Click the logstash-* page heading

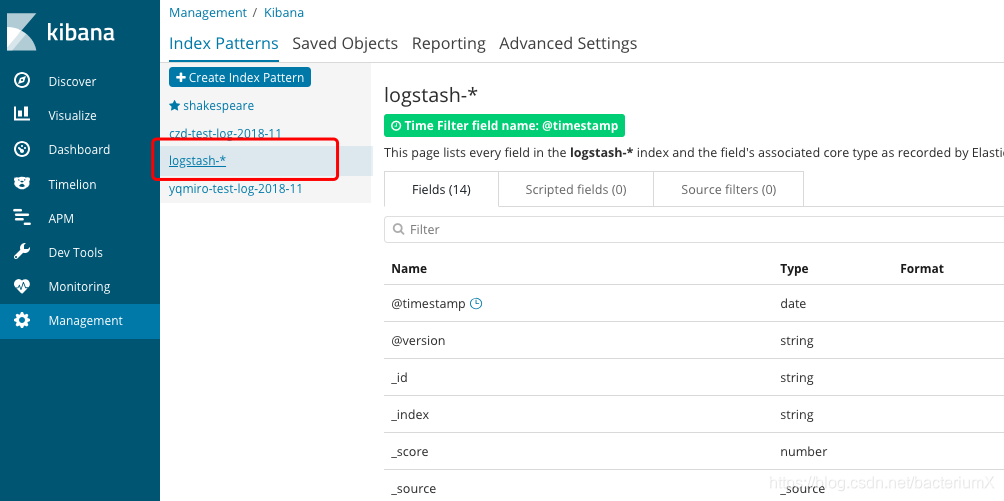point(431,95)
